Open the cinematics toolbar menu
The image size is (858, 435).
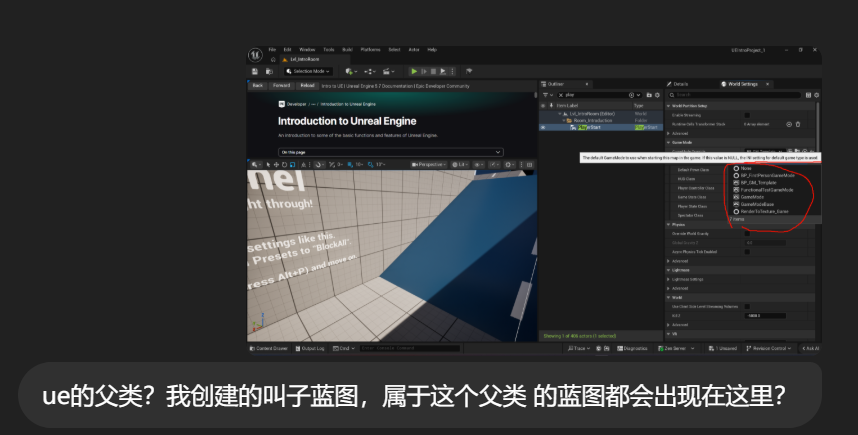click(389, 71)
